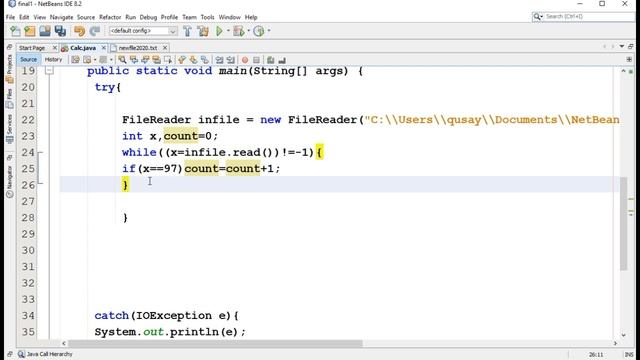Open the File menu
The image size is (640, 360).
tap(10, 17)
